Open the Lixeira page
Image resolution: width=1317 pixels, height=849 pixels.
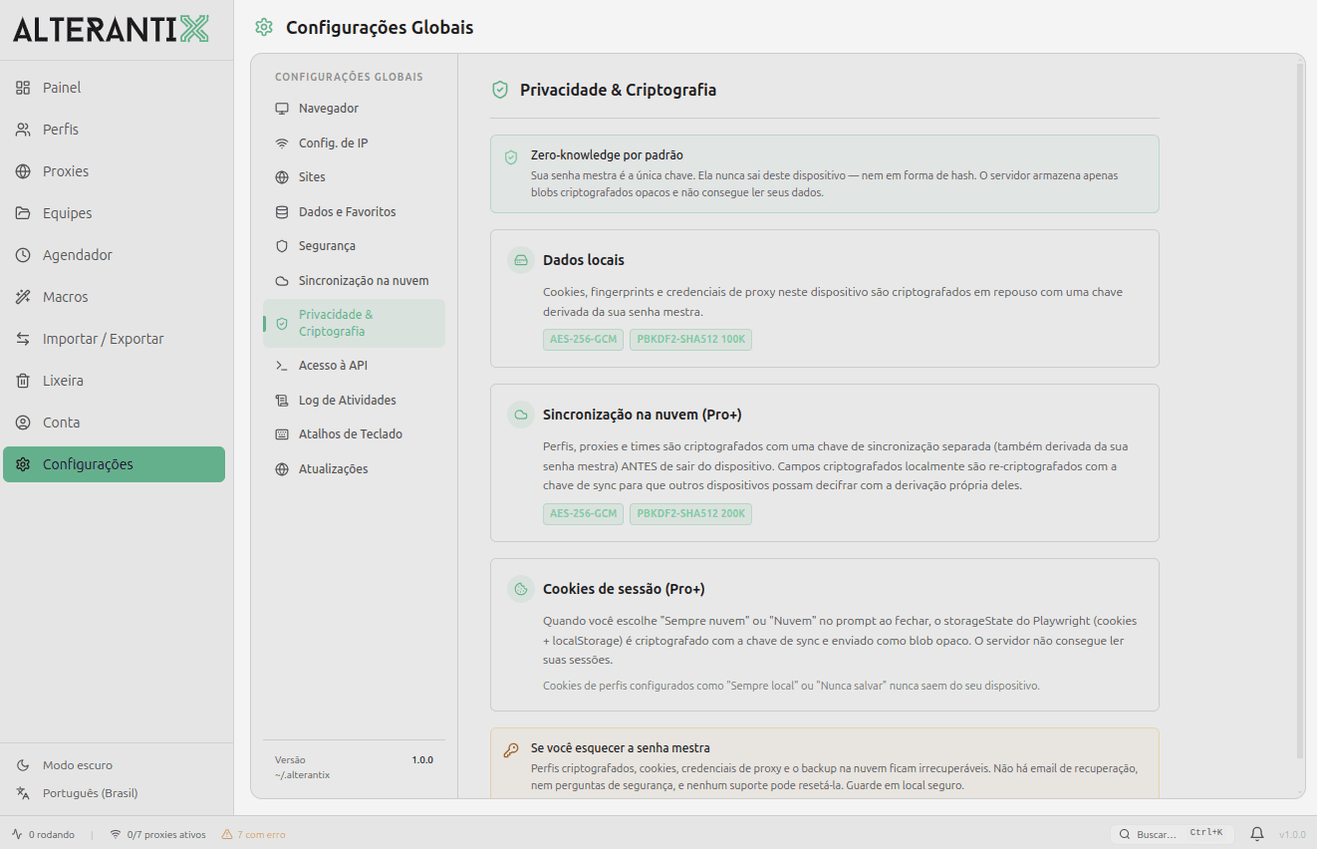click(114, 381)
